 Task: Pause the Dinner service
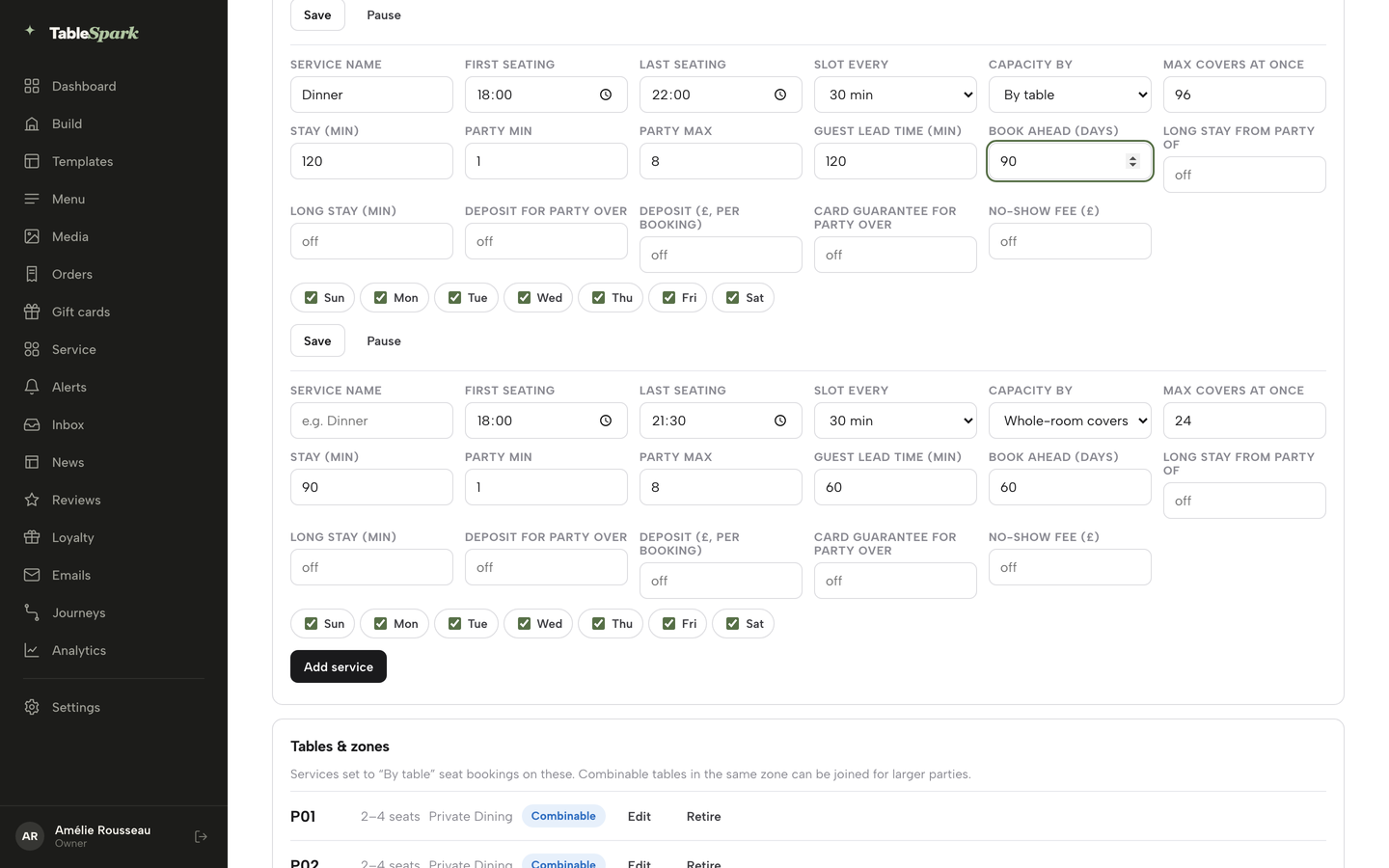(384, 340)
